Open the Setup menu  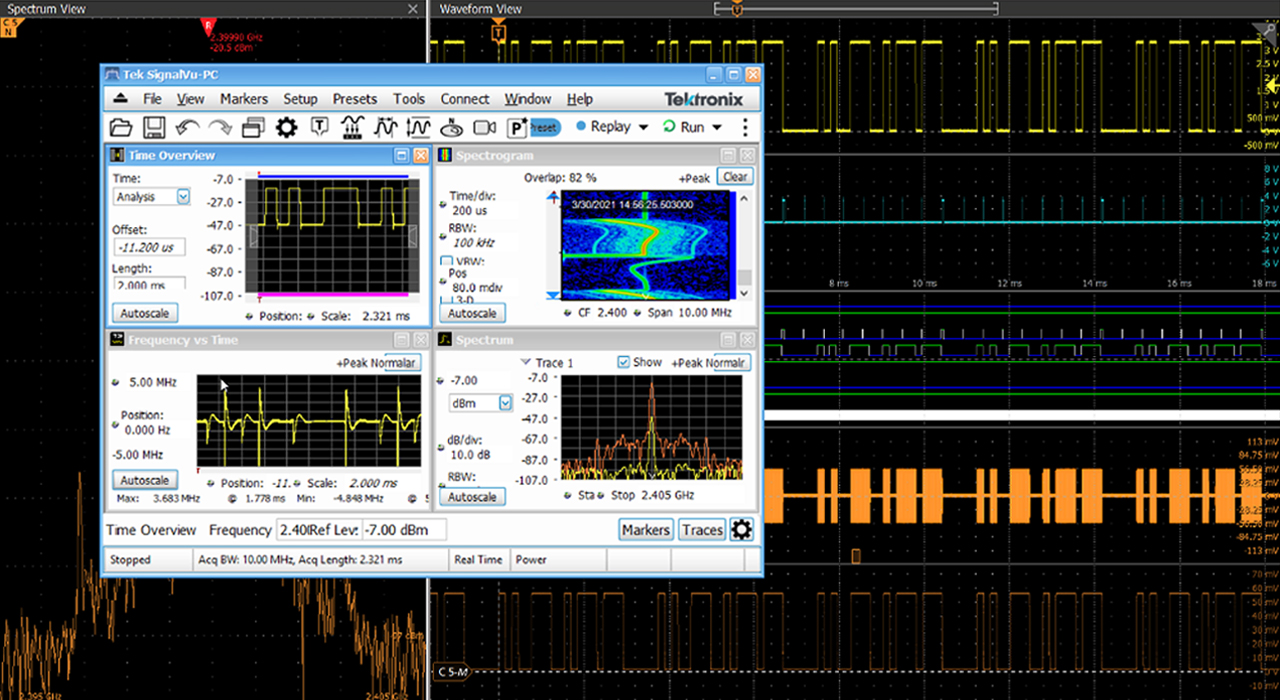(300, 99)
